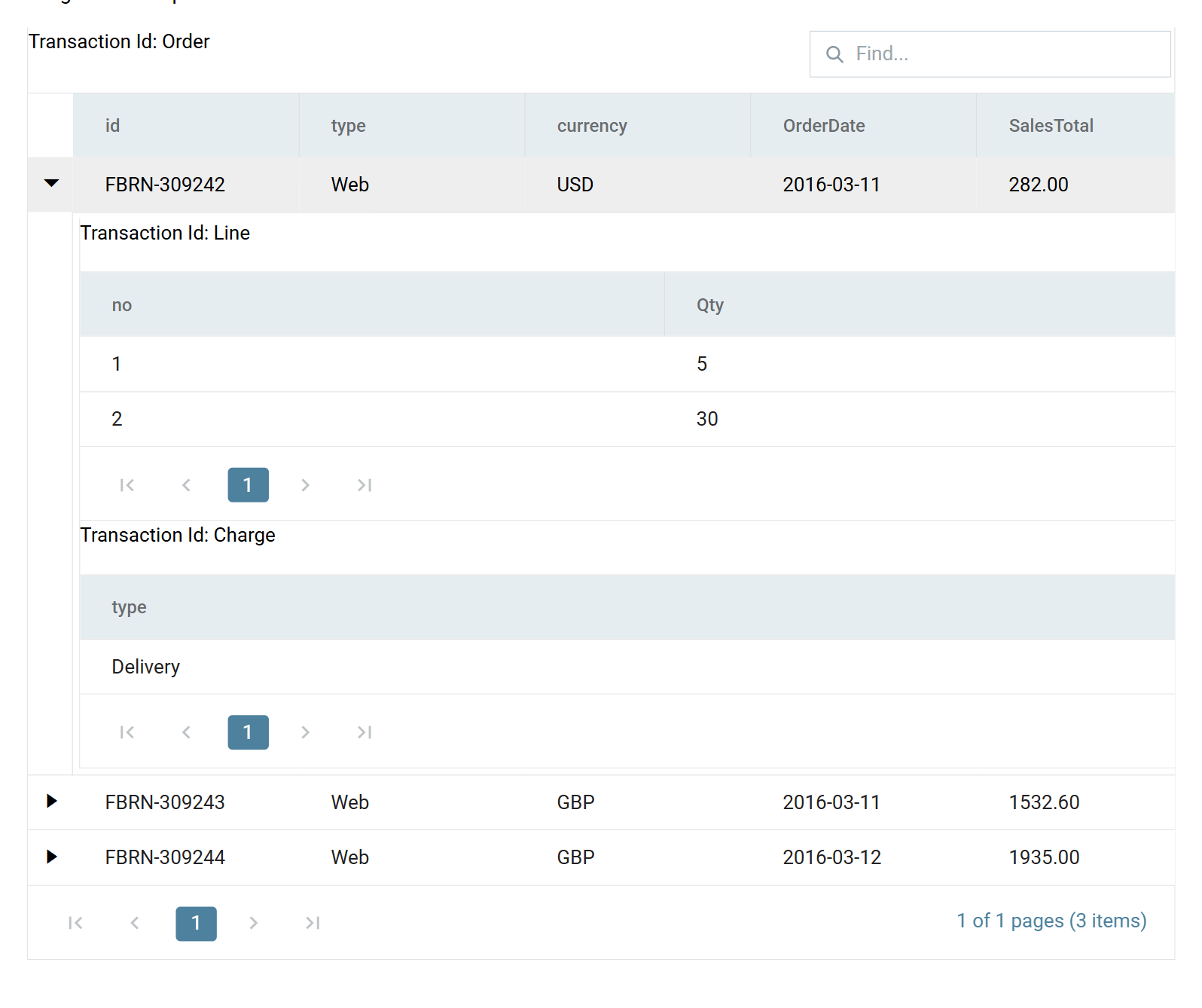Go to last page in Order grid pager
This screenshot has width=1202, height=1008.
pyautogui.click(x=313, y=923)
